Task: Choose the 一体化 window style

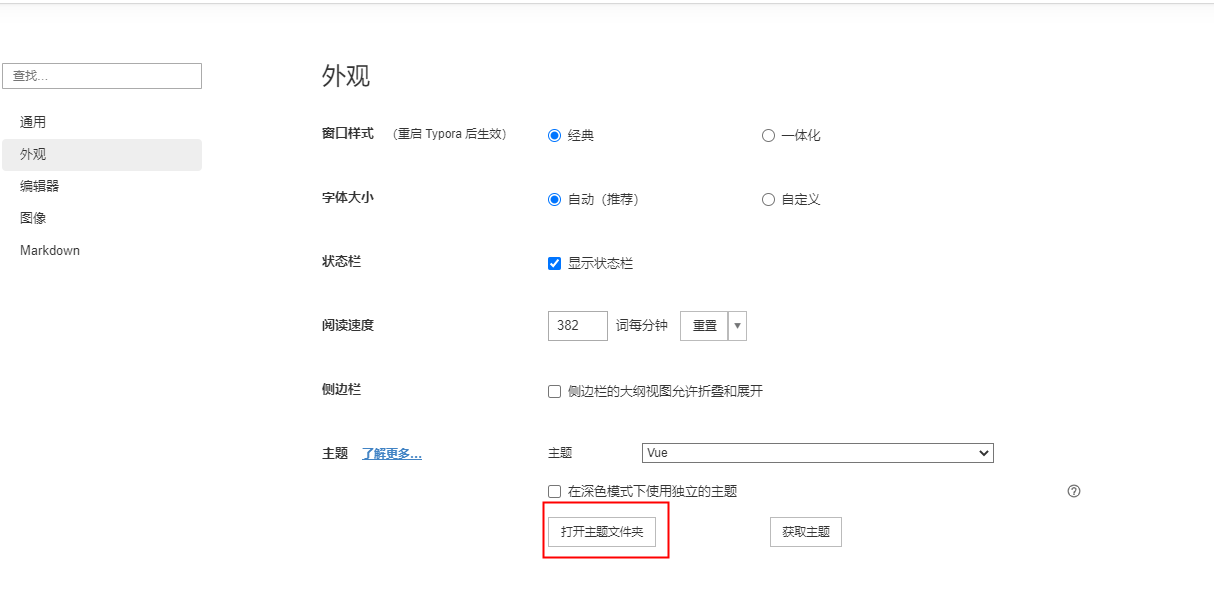Action: click(x=768, y=136)
